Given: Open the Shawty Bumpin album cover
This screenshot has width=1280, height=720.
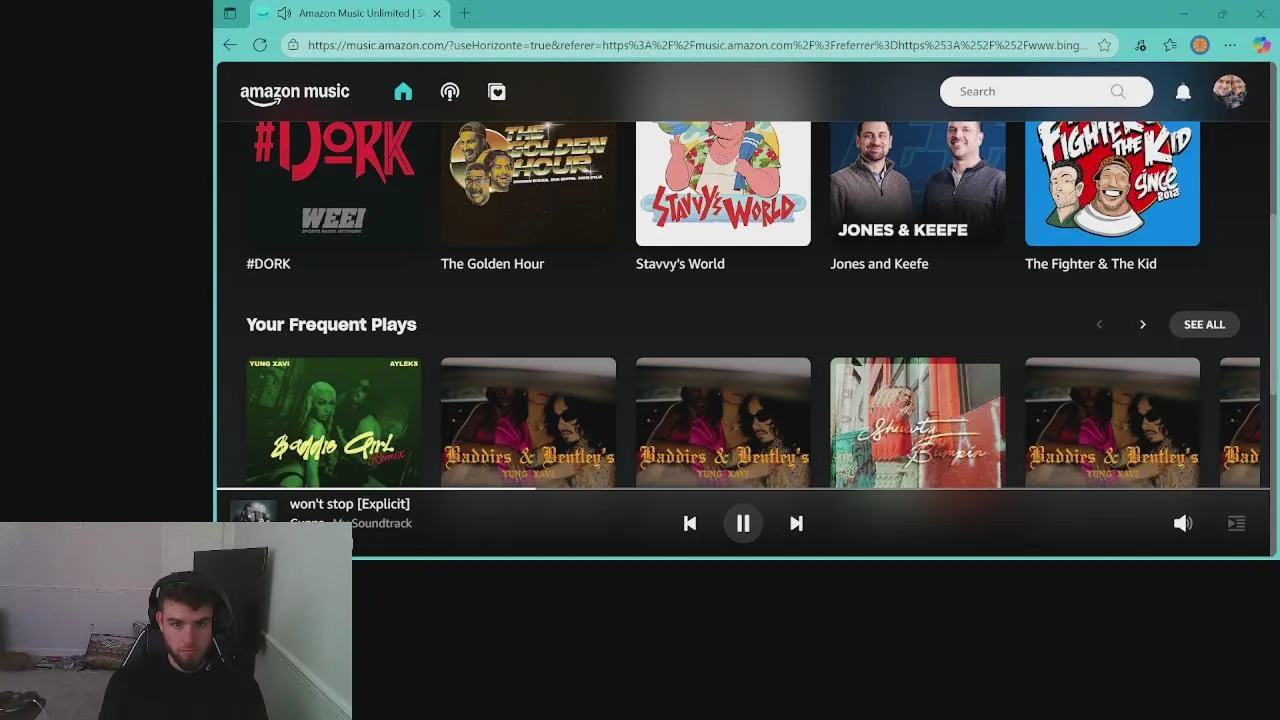Looking at the screenshot, I should [917, 422].
